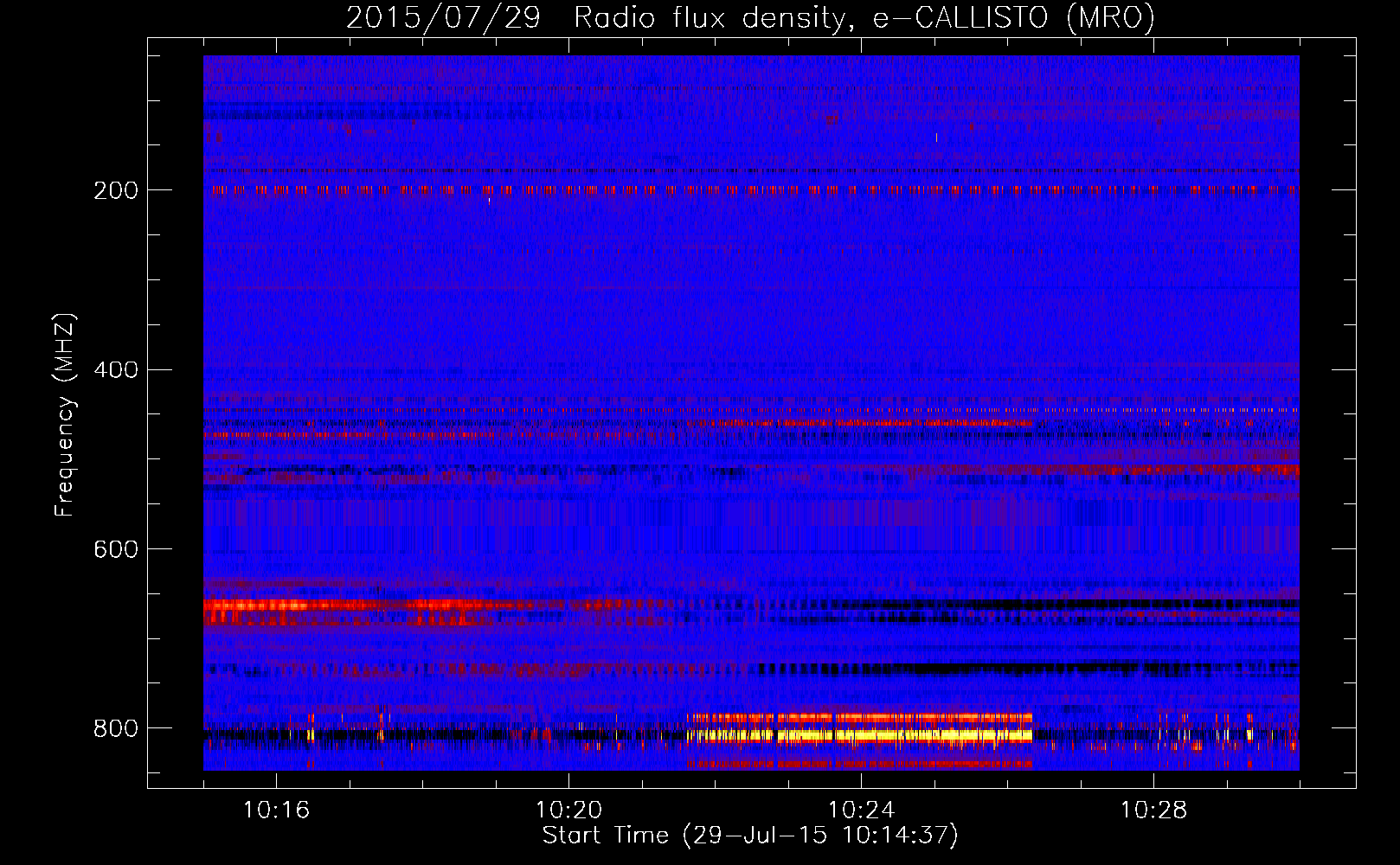Viewport: 1400px width, 865px height.
Task: Click the 200 frequency tick label
Action: (x=116, y=190)
